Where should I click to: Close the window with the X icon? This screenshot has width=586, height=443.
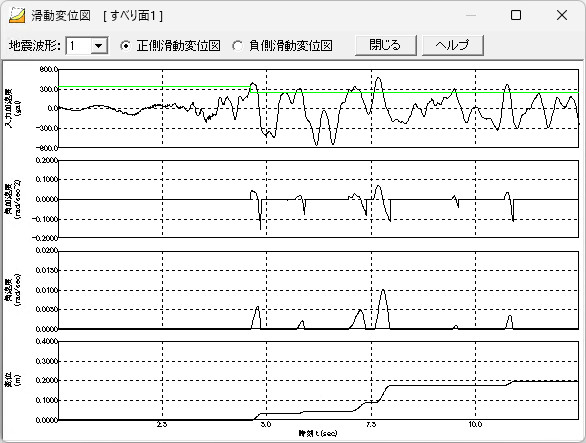562,15
